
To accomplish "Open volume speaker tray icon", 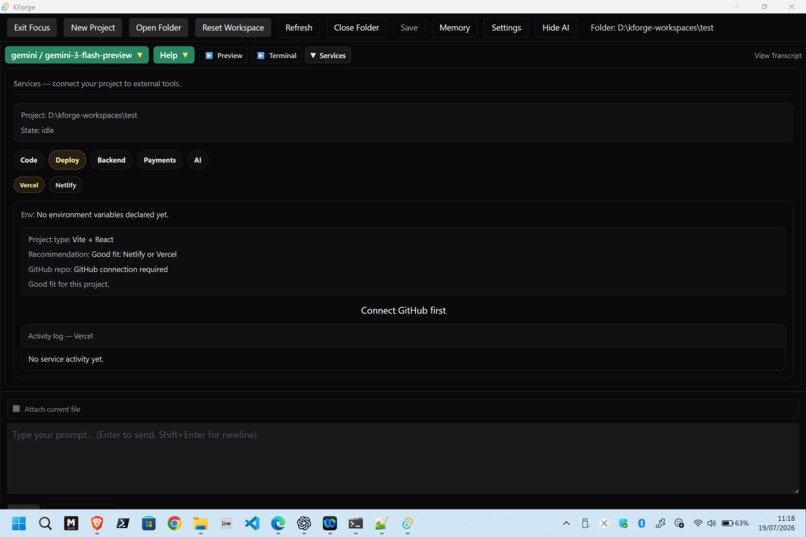I will tap(711, 523).
